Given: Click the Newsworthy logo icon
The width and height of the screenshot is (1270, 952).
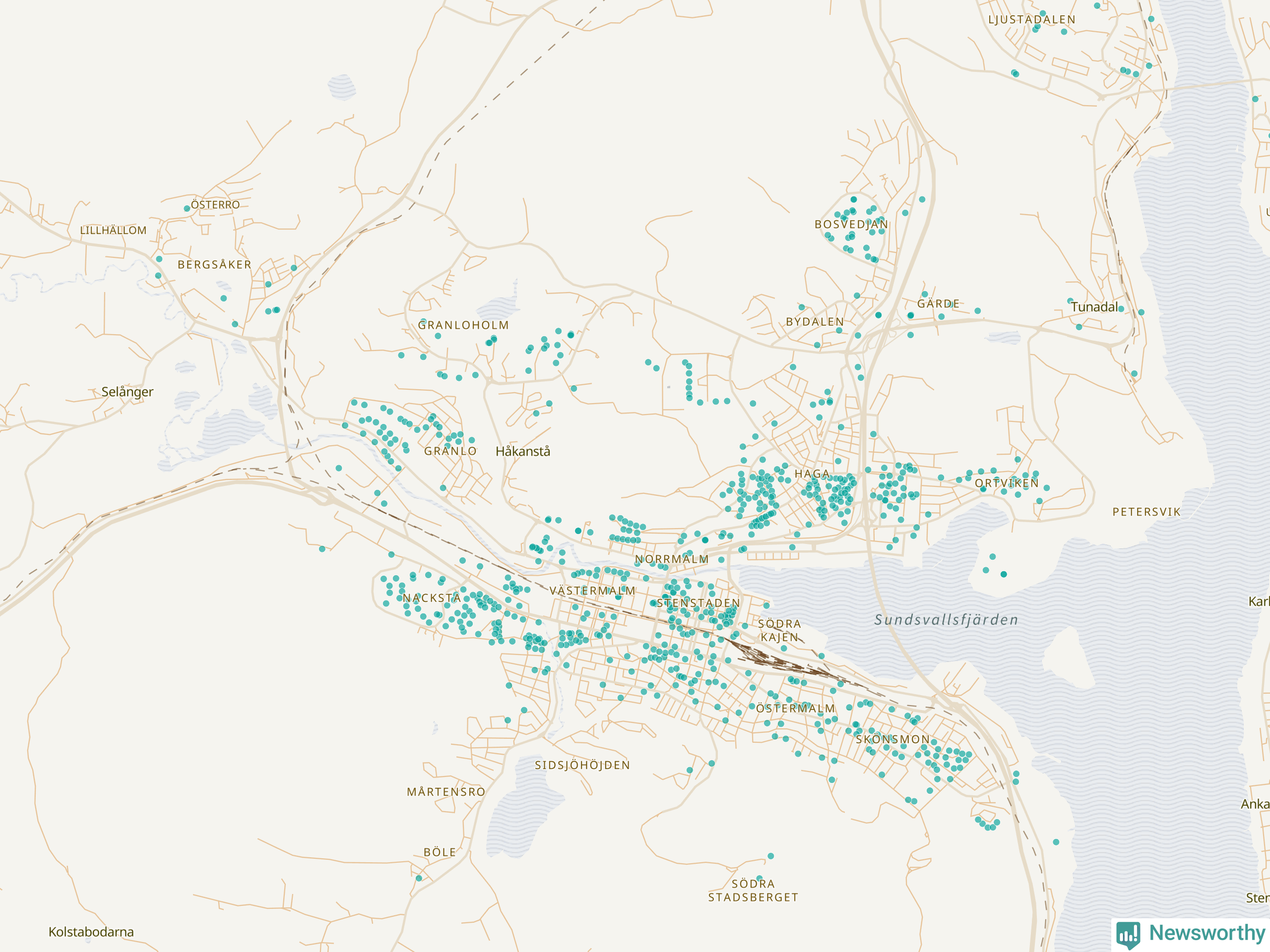Looking at the screenshot, I should pos(1128,934).
